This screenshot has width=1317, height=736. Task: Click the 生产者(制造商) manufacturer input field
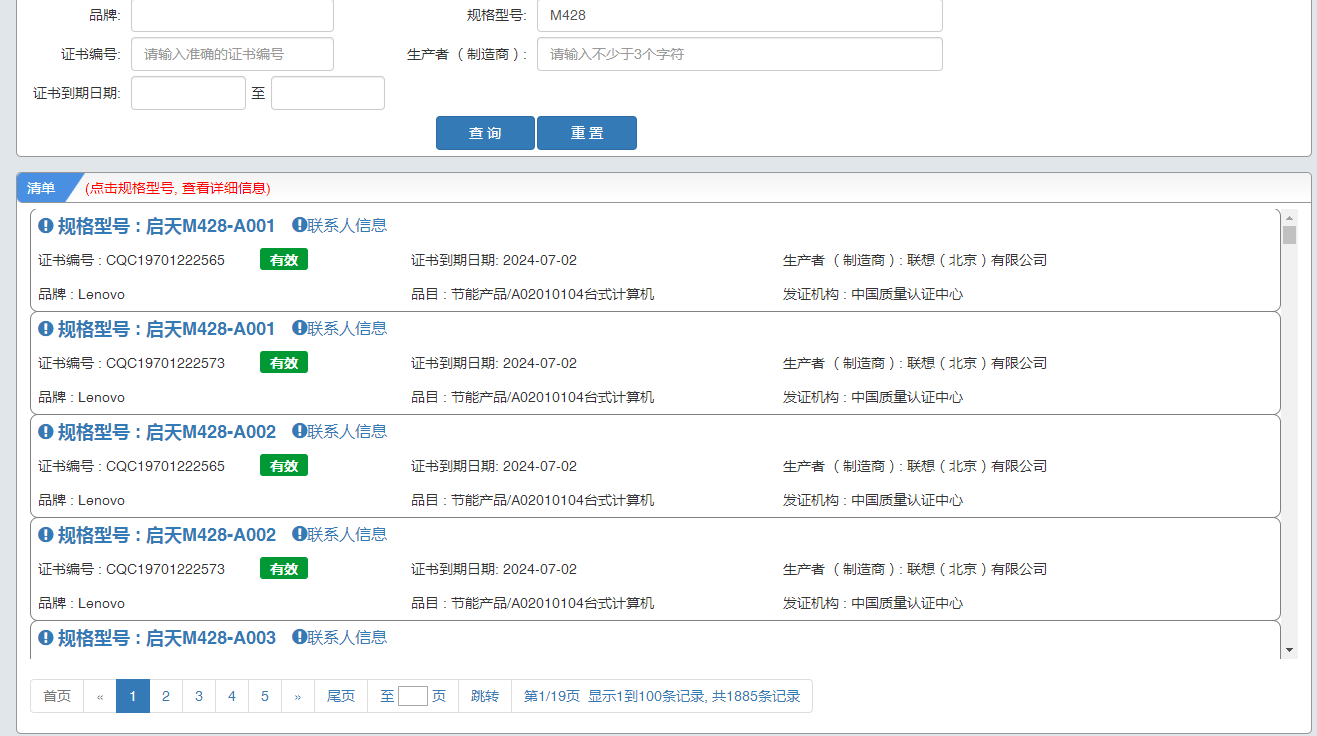(740, 54)
